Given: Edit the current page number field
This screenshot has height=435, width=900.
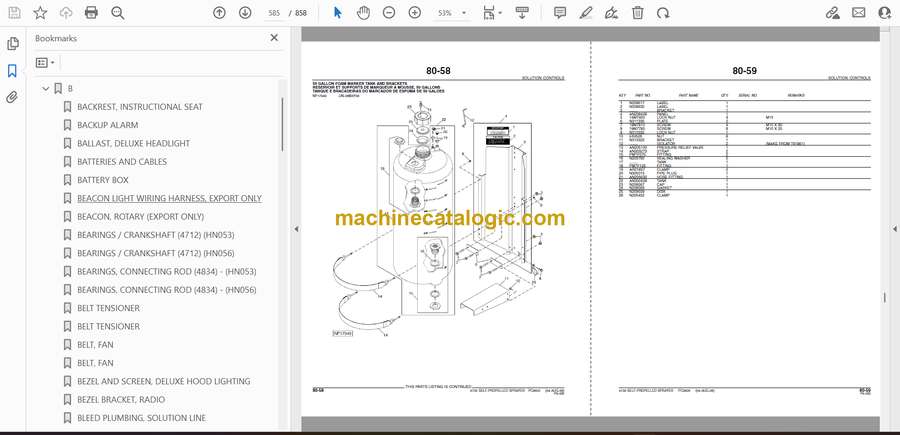Looking at the screenshot, I should click(x=274, y=13).
